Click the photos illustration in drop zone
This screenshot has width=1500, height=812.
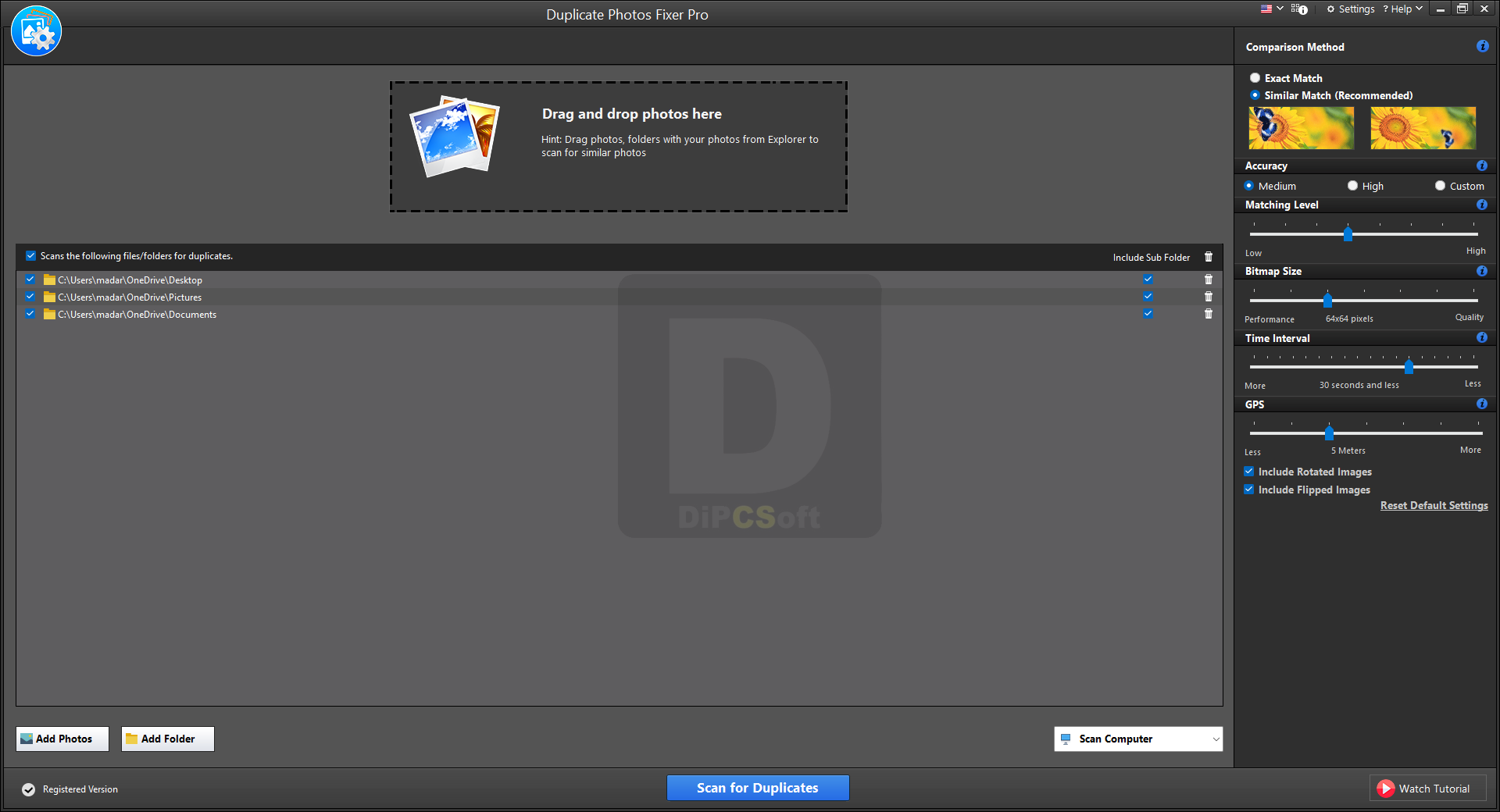coord(455,137)
